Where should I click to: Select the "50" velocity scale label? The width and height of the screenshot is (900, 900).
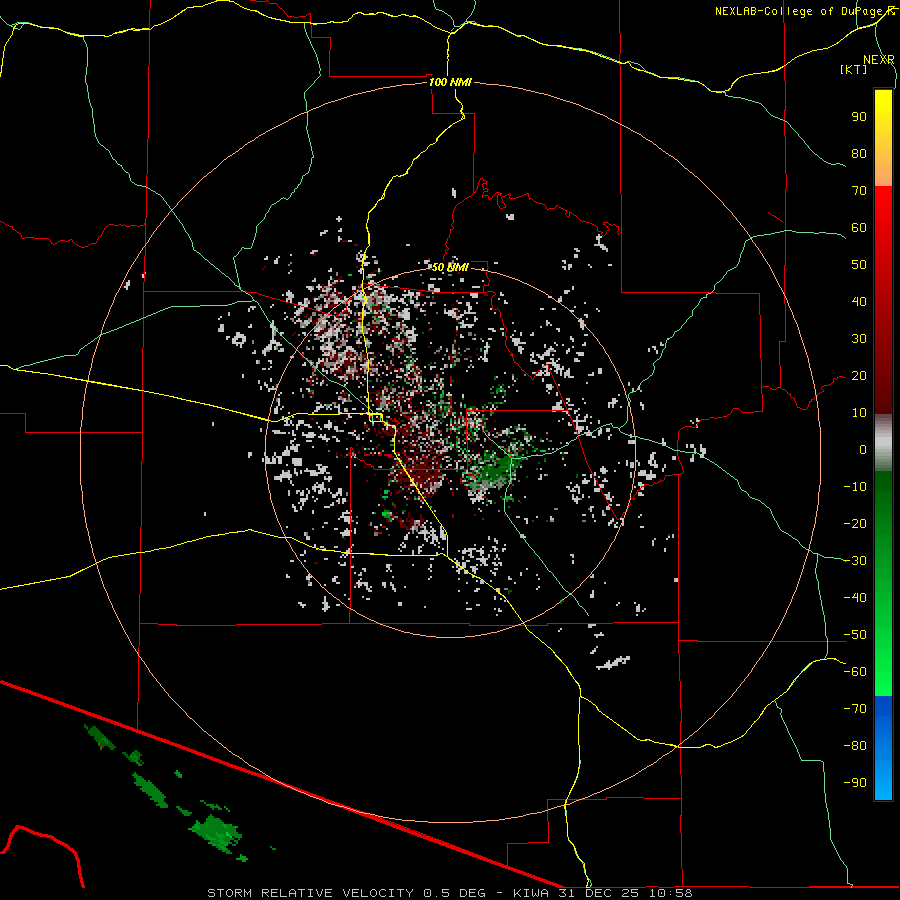[859, 265]
